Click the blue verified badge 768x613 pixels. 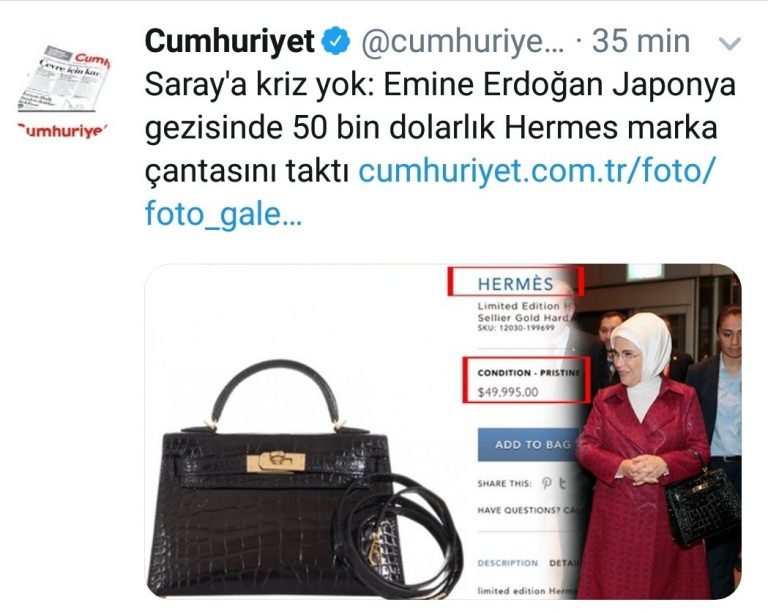click(x=336, y=41)
